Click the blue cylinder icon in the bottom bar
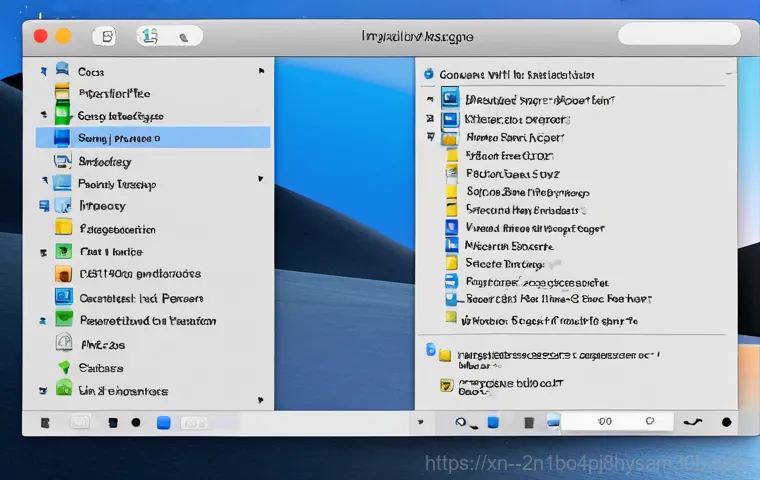 pos(493,422)
